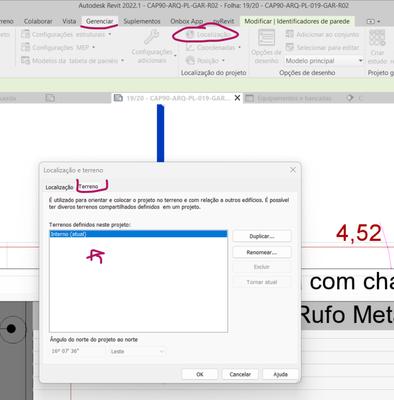Click the Opções de desenho panel title
The image size is (394, 400).
coord(307,73)
